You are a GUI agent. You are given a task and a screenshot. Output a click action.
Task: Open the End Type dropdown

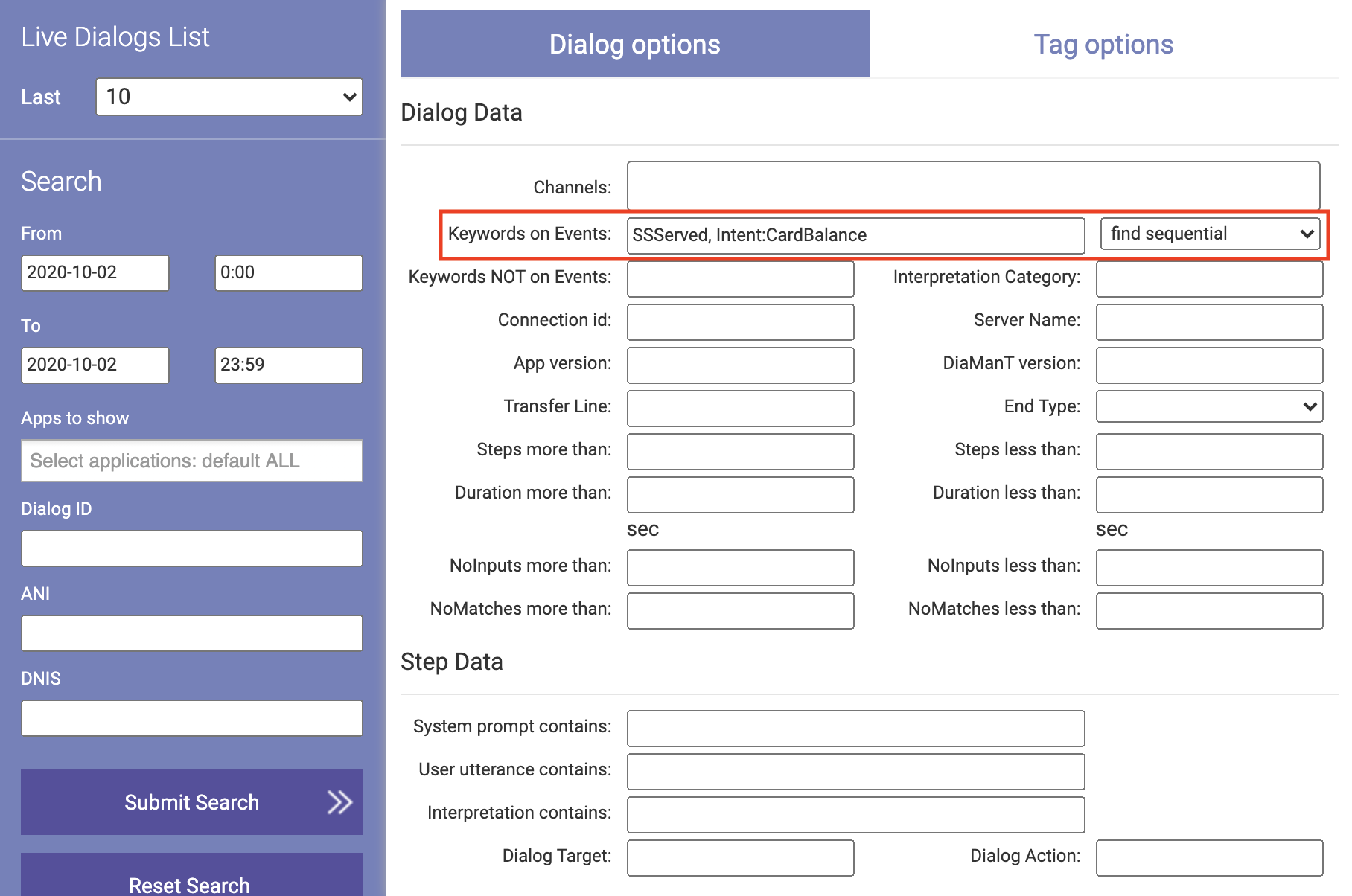coord(1209,406)
